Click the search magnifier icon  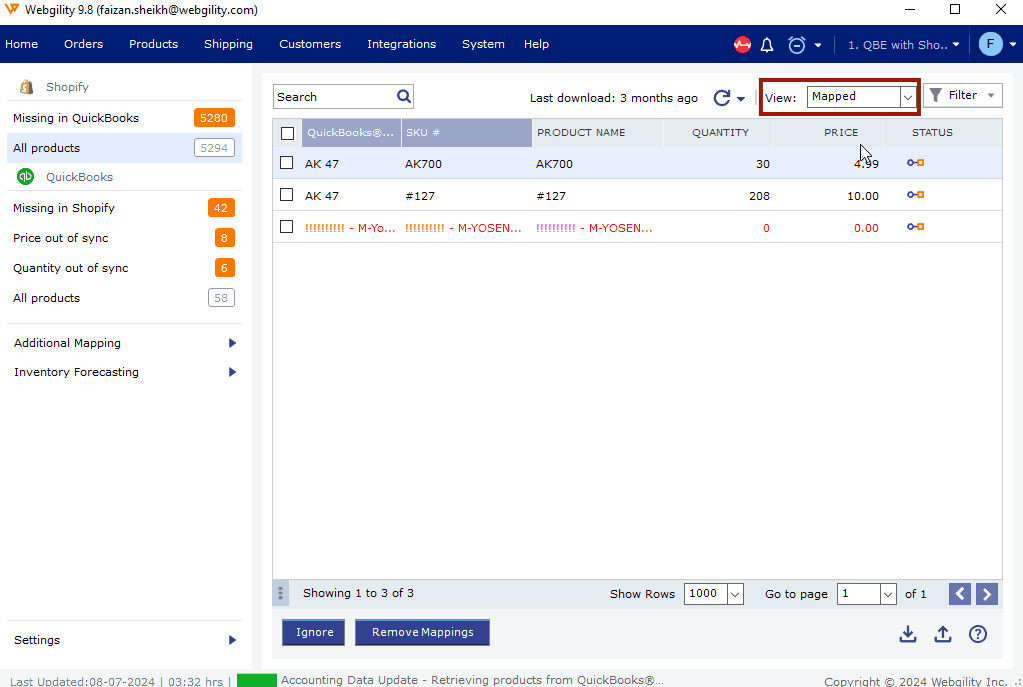pos(404,97)
